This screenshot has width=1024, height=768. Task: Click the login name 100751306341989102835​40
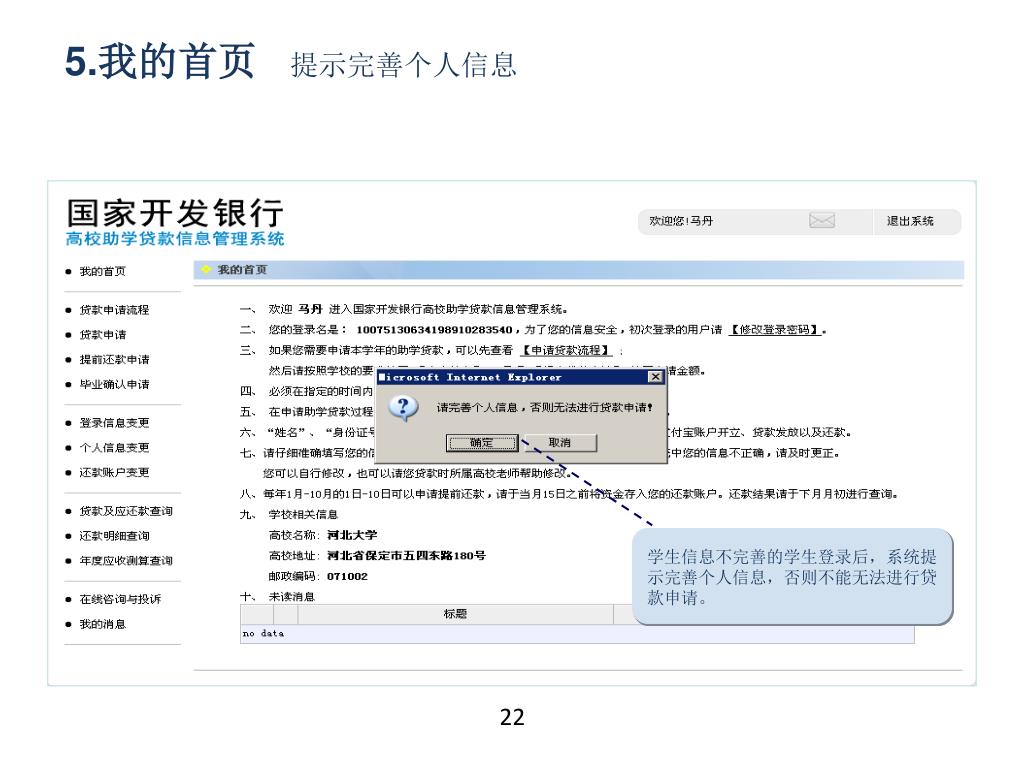434,330
